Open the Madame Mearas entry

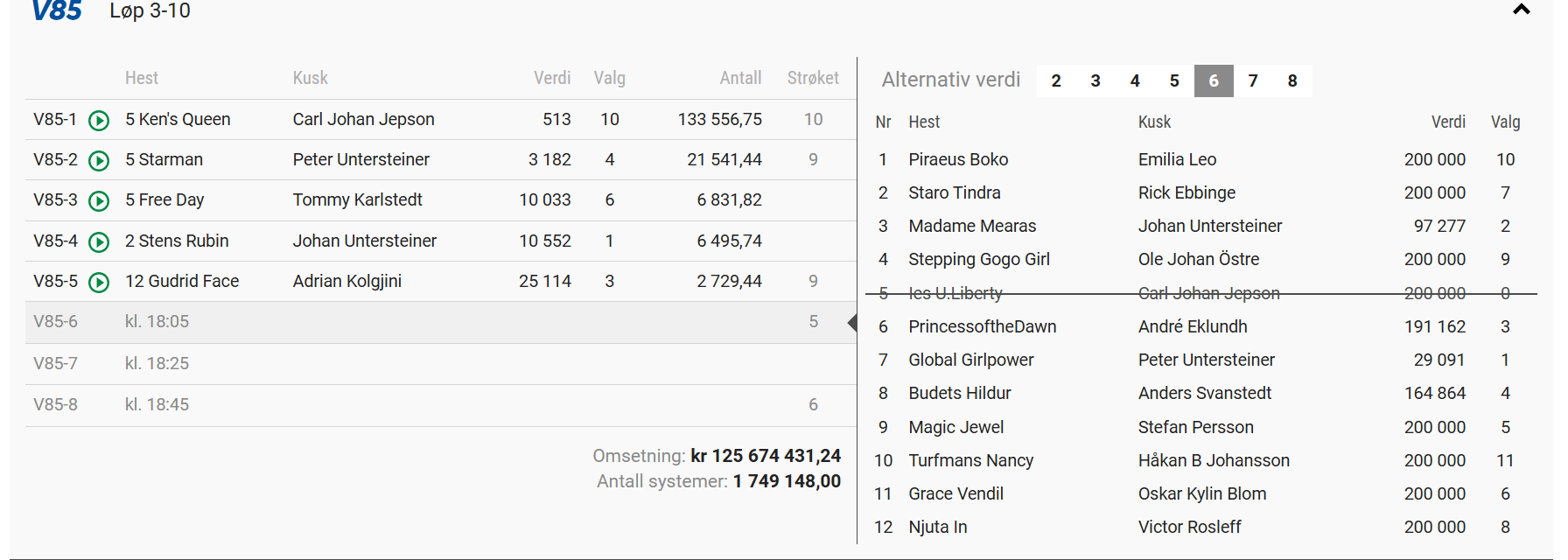[x=971, y=226]
